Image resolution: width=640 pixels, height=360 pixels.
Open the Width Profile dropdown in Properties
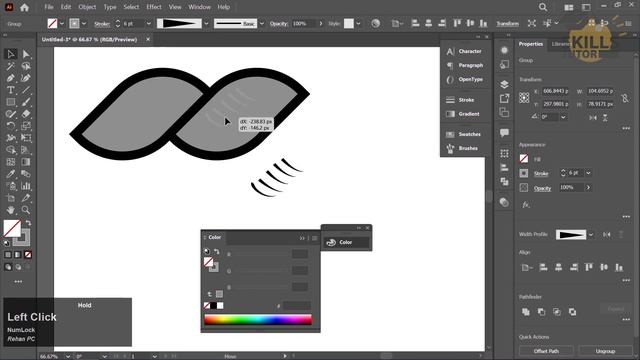coord(591,234)
